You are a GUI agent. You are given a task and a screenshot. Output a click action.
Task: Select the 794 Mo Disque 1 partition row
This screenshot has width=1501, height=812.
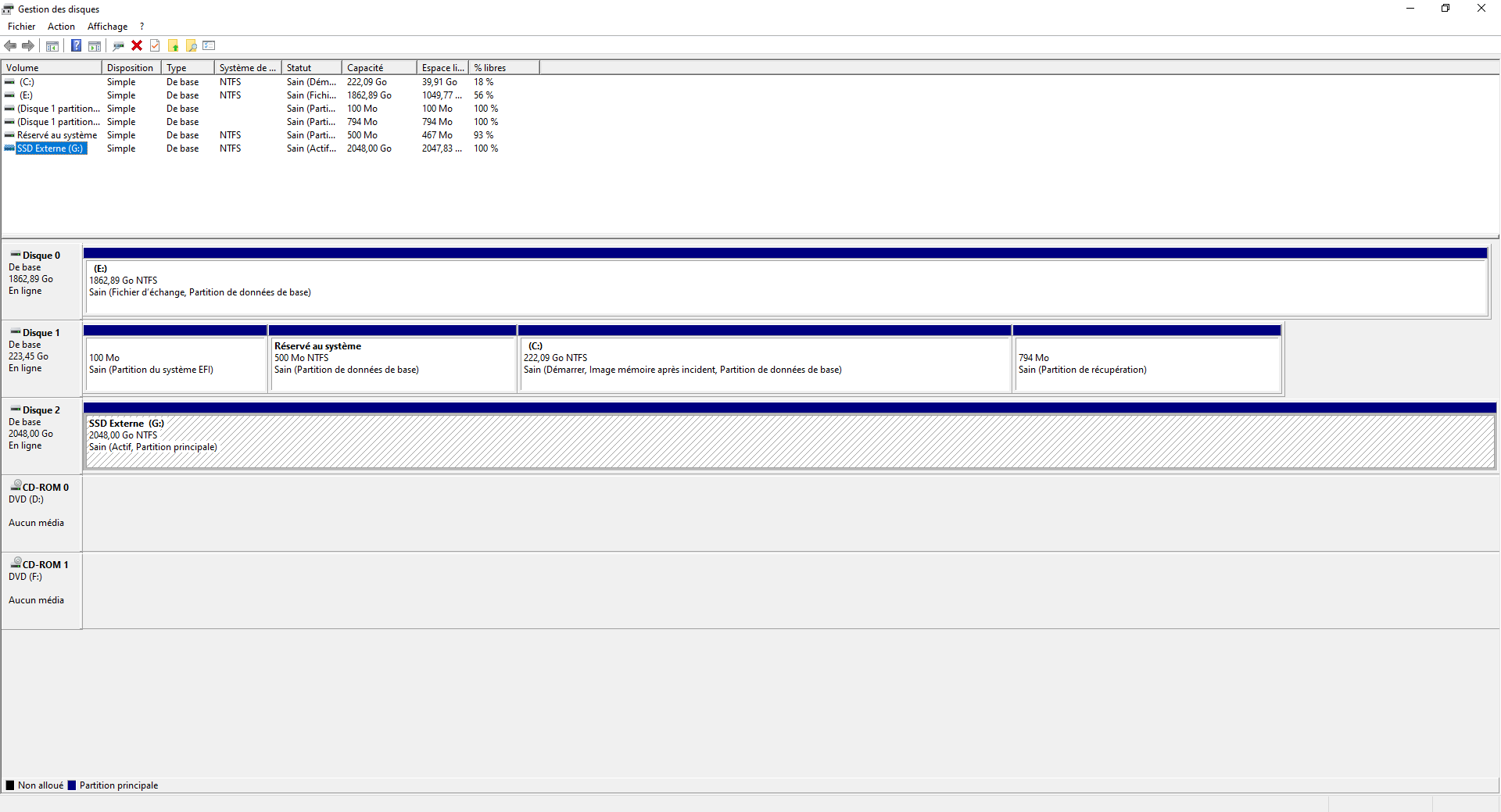pyautogui.click(x=270, y=122)
